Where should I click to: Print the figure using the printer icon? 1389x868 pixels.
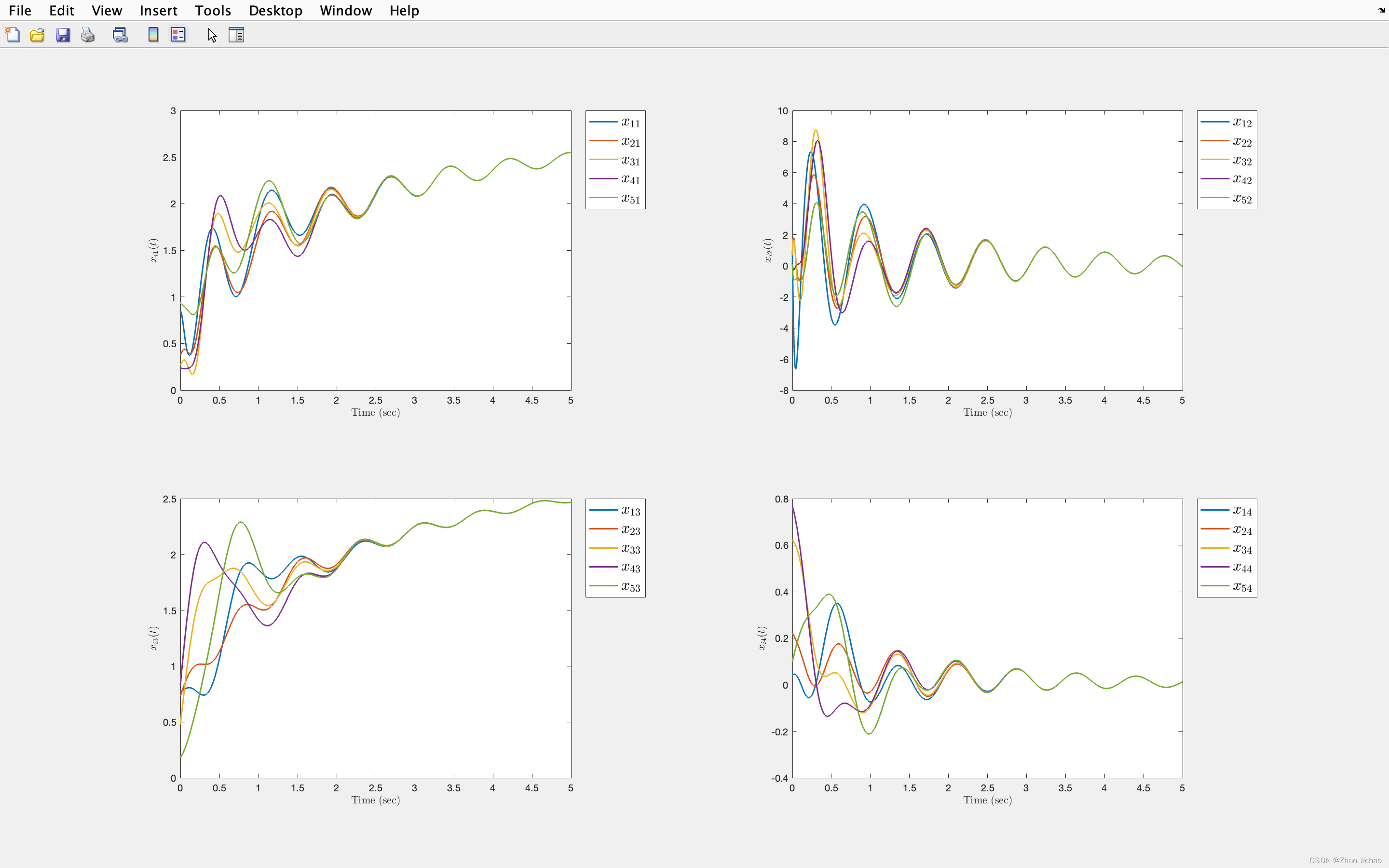[88, 35]
